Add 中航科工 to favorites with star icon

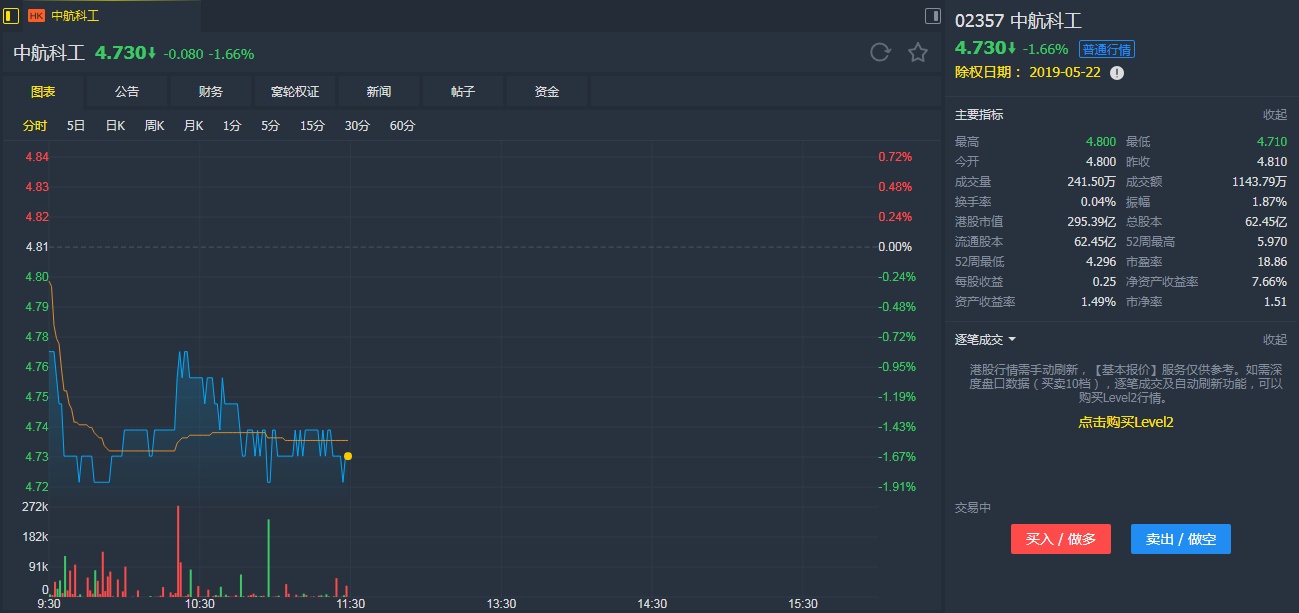[918, 53]
